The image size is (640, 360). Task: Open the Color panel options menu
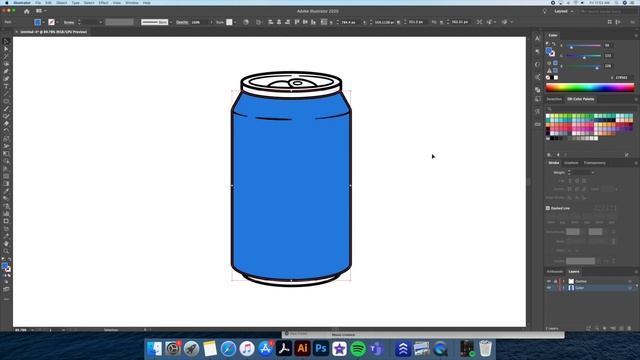tap(636, 36)
